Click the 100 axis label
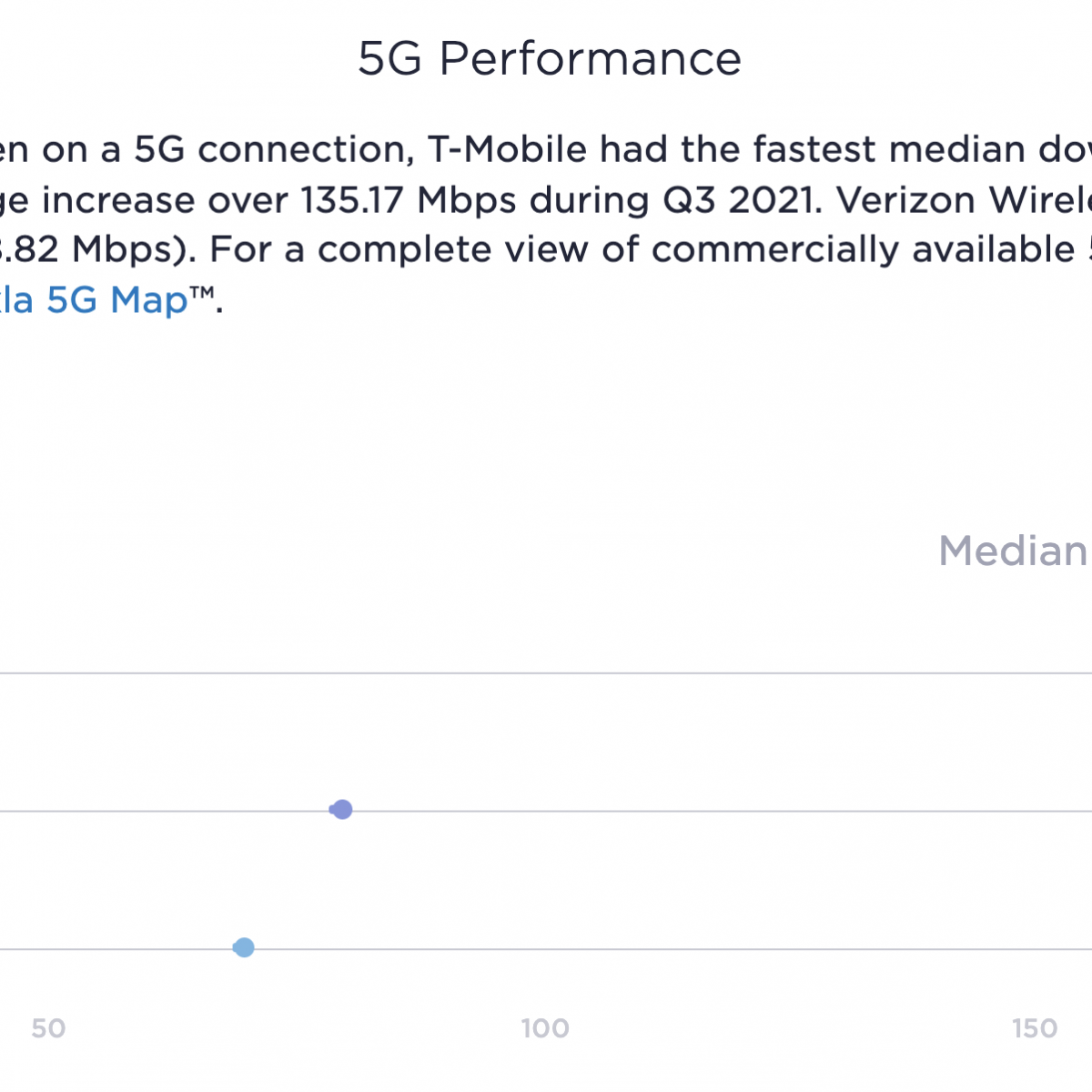 (x=545, y=1028)
